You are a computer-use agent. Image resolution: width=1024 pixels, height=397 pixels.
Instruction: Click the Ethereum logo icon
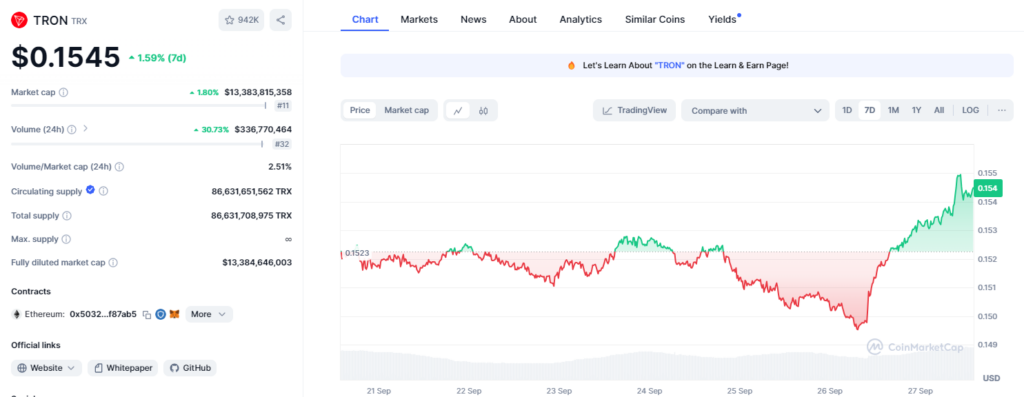pyautogui.click(x=16, y=315)
